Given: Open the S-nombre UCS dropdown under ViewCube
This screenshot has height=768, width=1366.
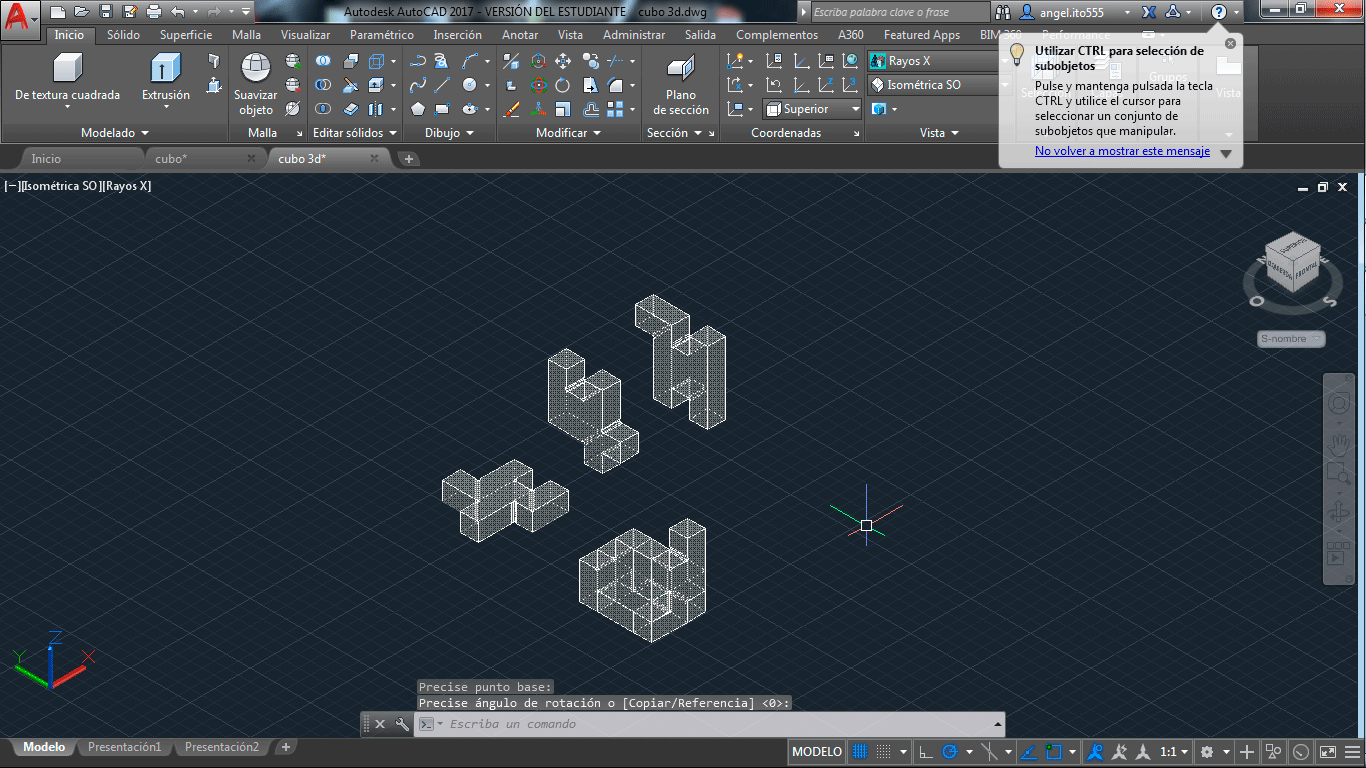Looking at the screenshot, I should click(x=1291, y=339).
